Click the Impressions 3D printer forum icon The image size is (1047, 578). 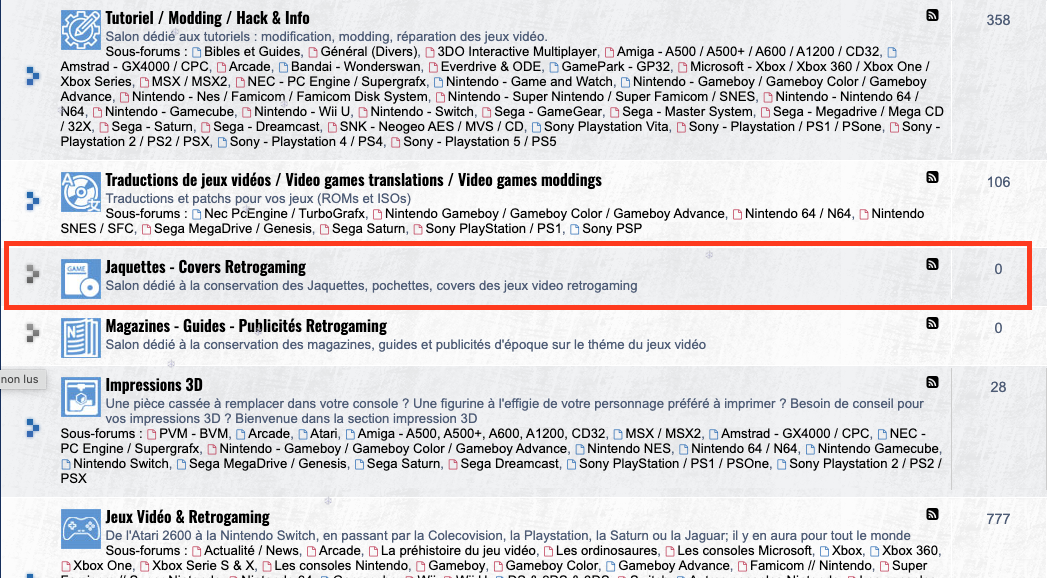[x=81, y=396]
